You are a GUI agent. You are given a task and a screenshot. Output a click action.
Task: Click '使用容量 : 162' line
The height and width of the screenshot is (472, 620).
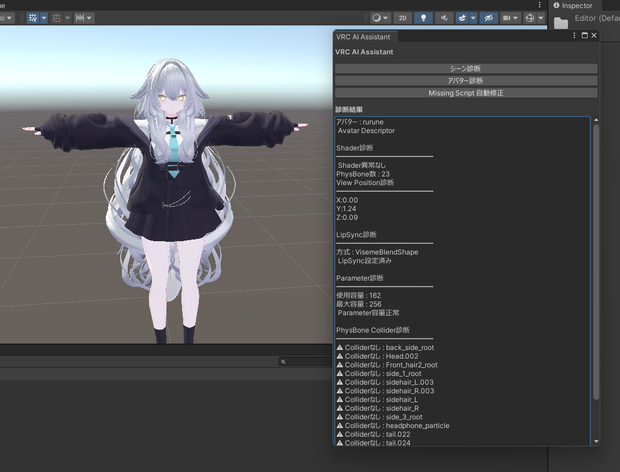click(x=359, y=296)
